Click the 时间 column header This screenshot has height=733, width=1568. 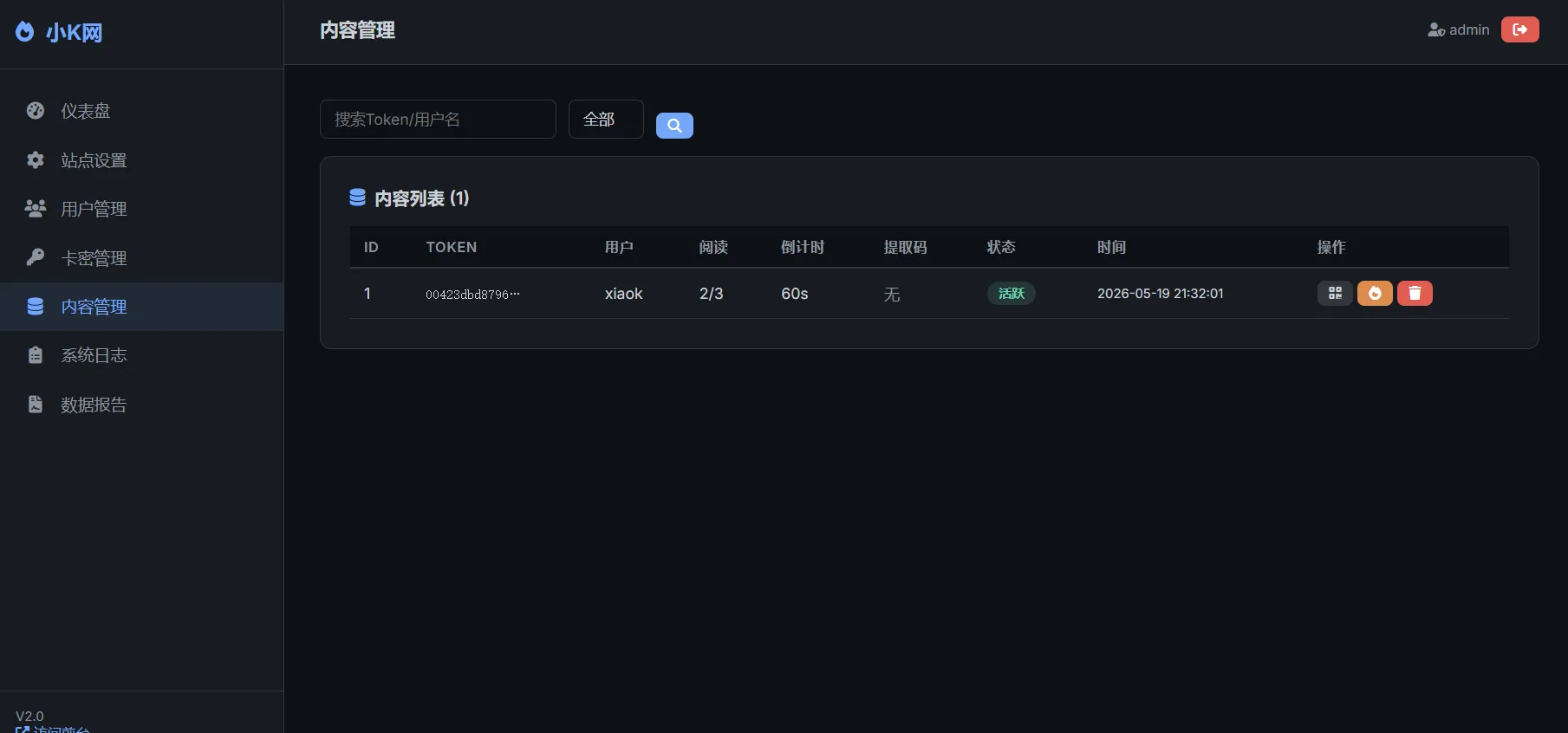point(1111,247)
